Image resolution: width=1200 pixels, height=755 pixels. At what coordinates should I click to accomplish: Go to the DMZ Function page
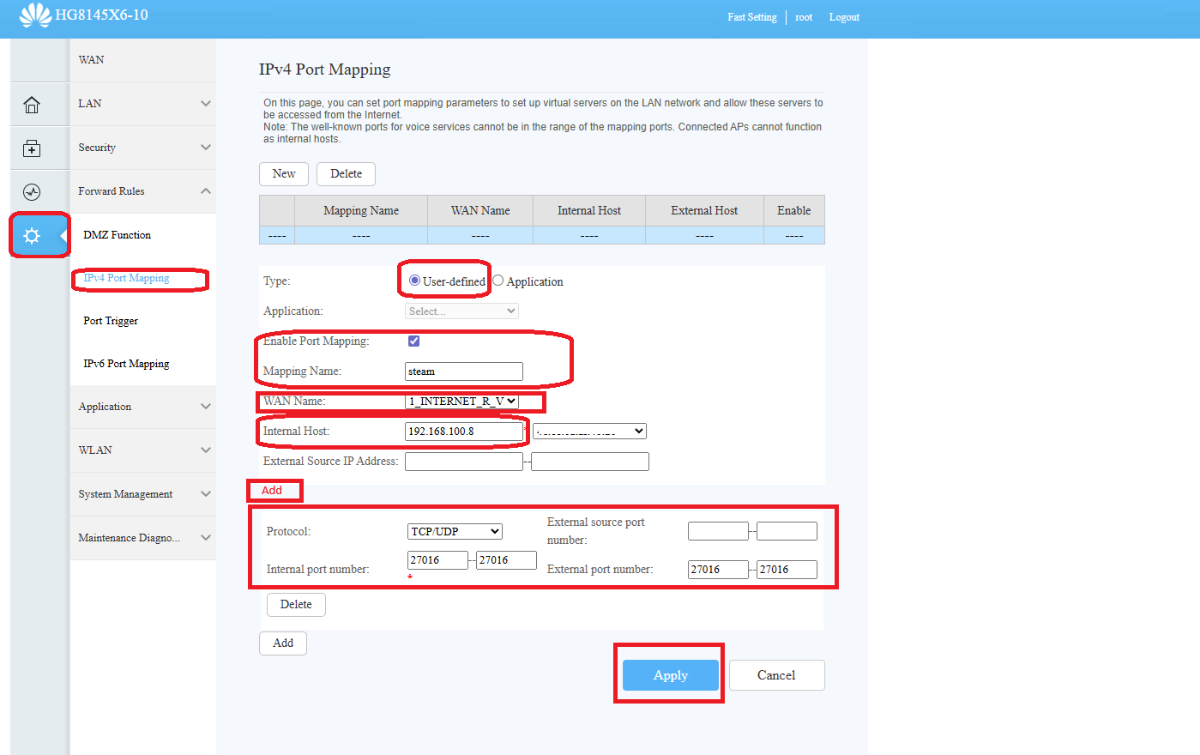point(117,235)
